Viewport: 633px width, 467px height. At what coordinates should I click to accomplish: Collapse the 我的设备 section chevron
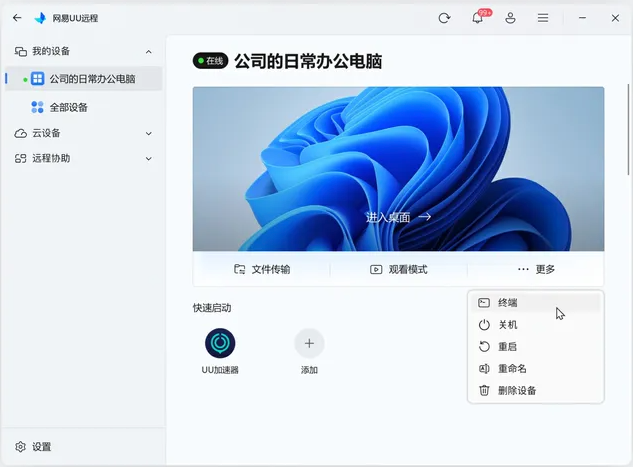[149, 52]
